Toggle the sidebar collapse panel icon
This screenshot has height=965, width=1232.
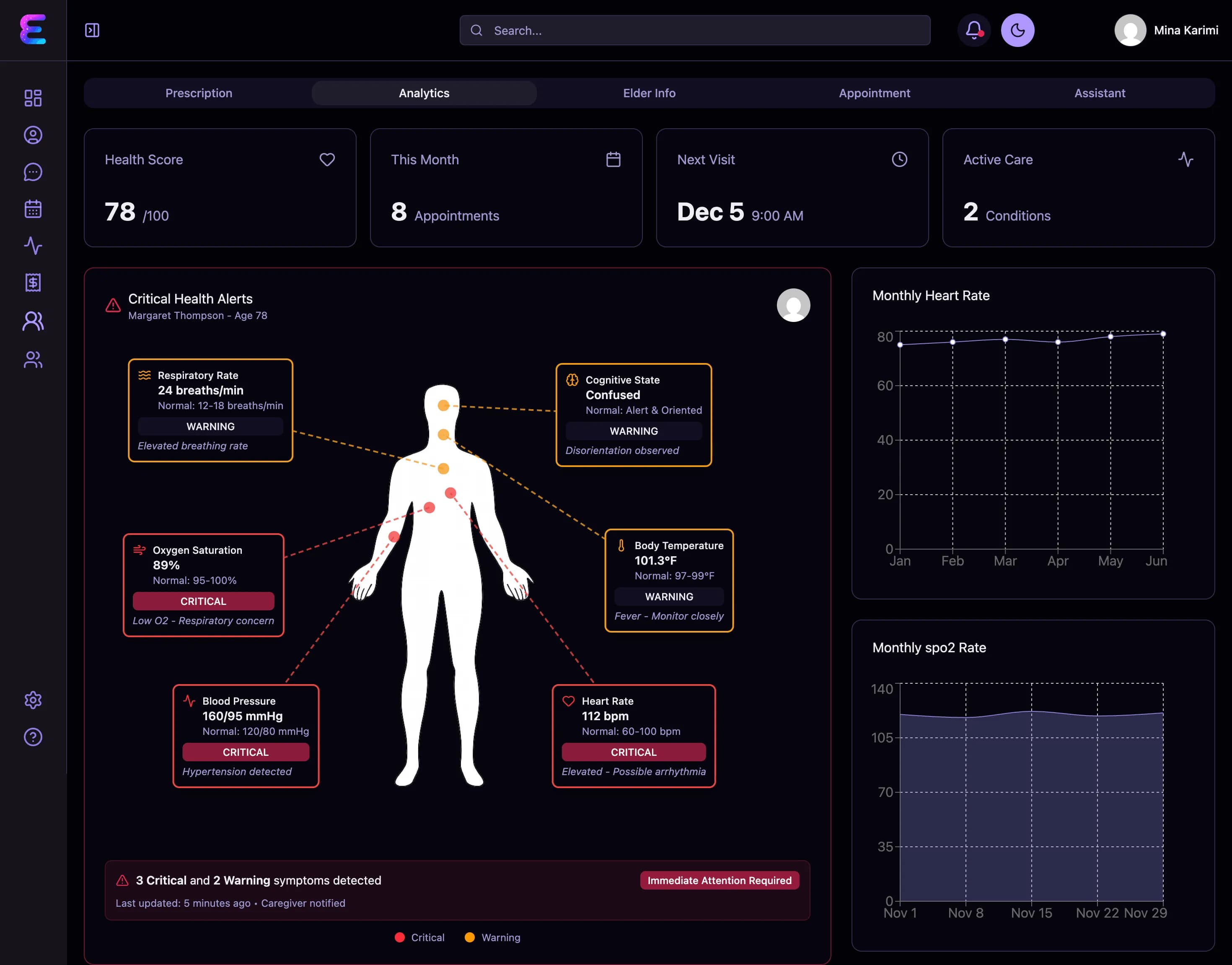[92, 30]
